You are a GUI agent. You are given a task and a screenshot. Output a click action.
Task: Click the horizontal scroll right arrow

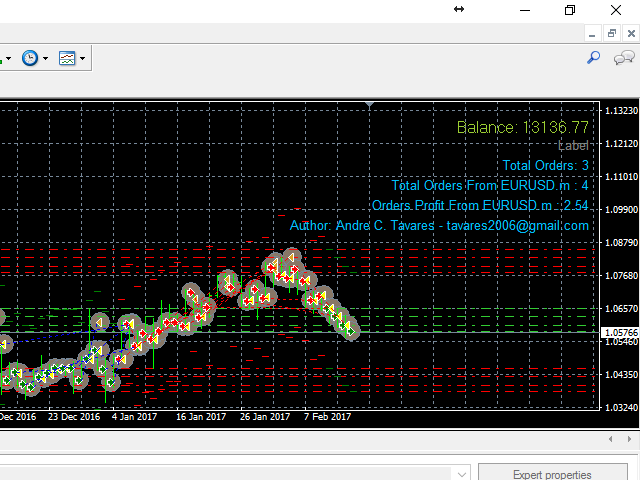pyautogui.click(x=629, y=439)
